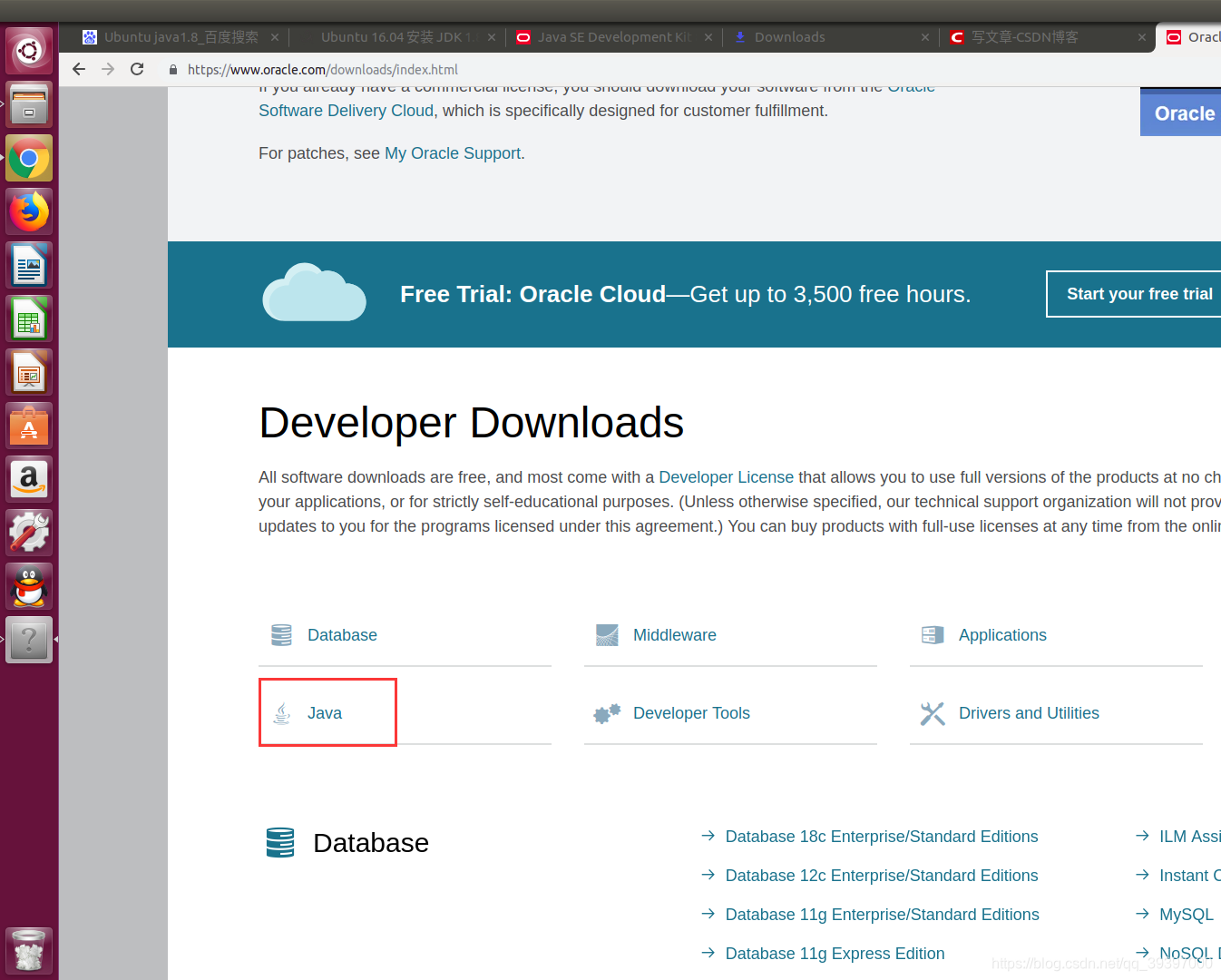Screen dimensions: 1221x980
Task: Click the Database category icon
Action: [281, 635]
